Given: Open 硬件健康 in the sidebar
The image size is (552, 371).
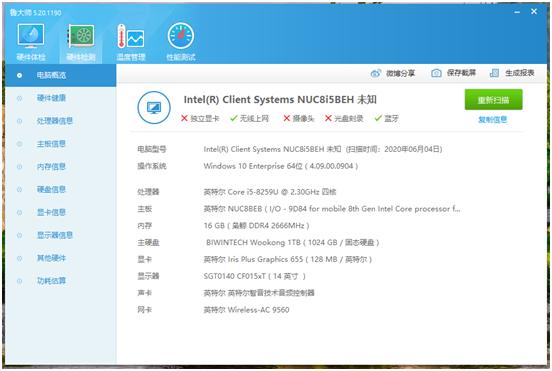Looking at the screenshot, I should click(51, 98).
